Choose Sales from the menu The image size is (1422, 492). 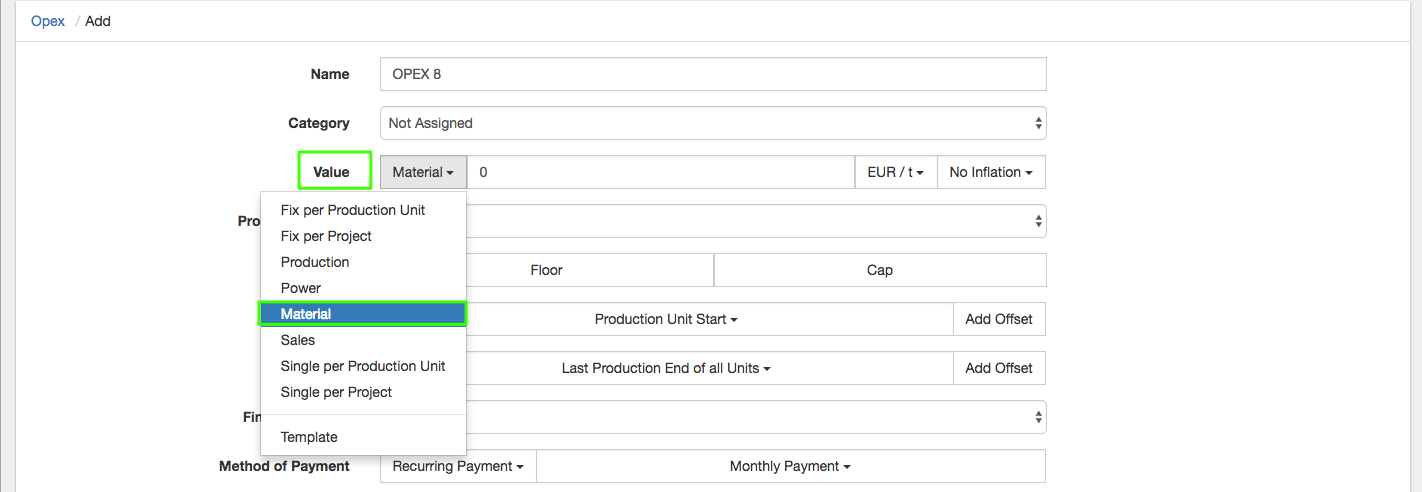298,340
